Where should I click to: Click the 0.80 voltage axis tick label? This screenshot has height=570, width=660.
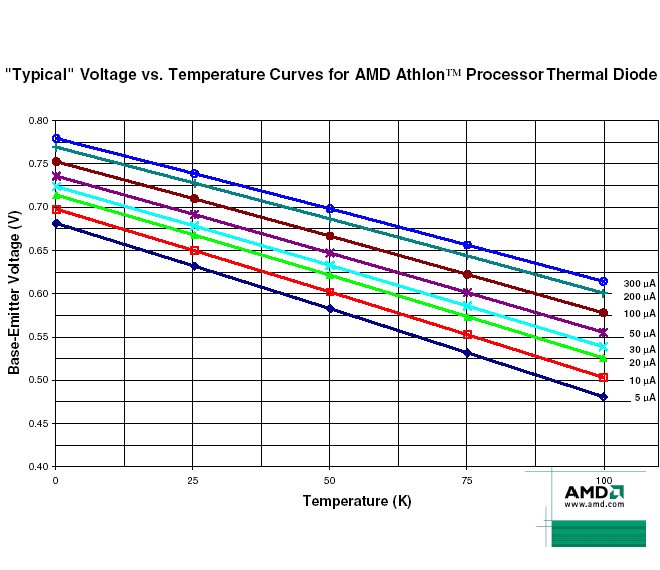[39, 120]
